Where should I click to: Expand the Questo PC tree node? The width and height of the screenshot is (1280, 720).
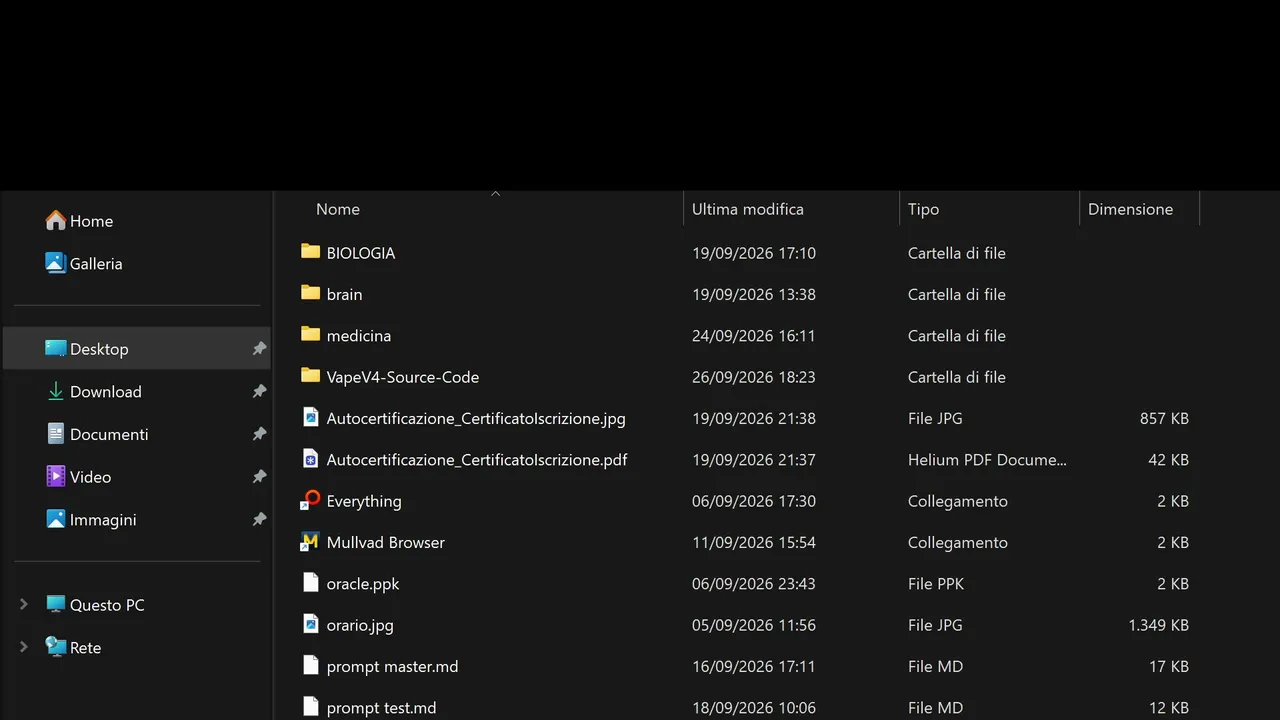click(x=24, y=604)
